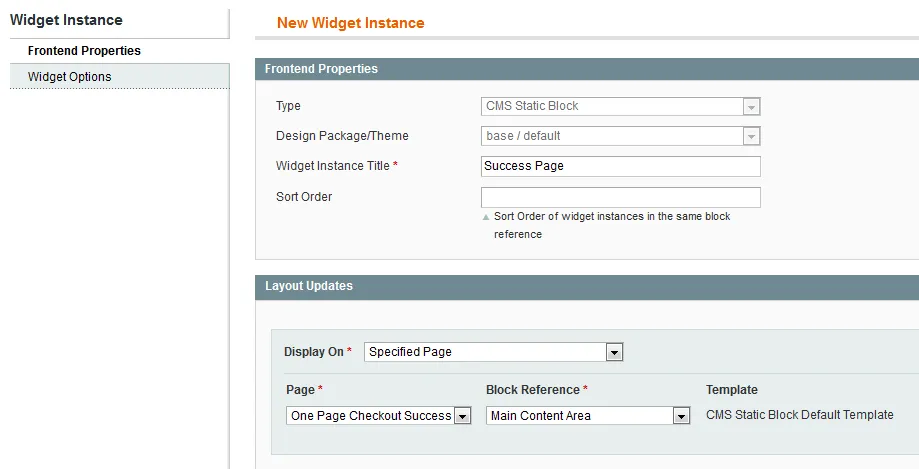Image resolution: width=919 pixels, height=469 pixels.
Task: Open the base / default theme dropdown
Action: [612, 136]
